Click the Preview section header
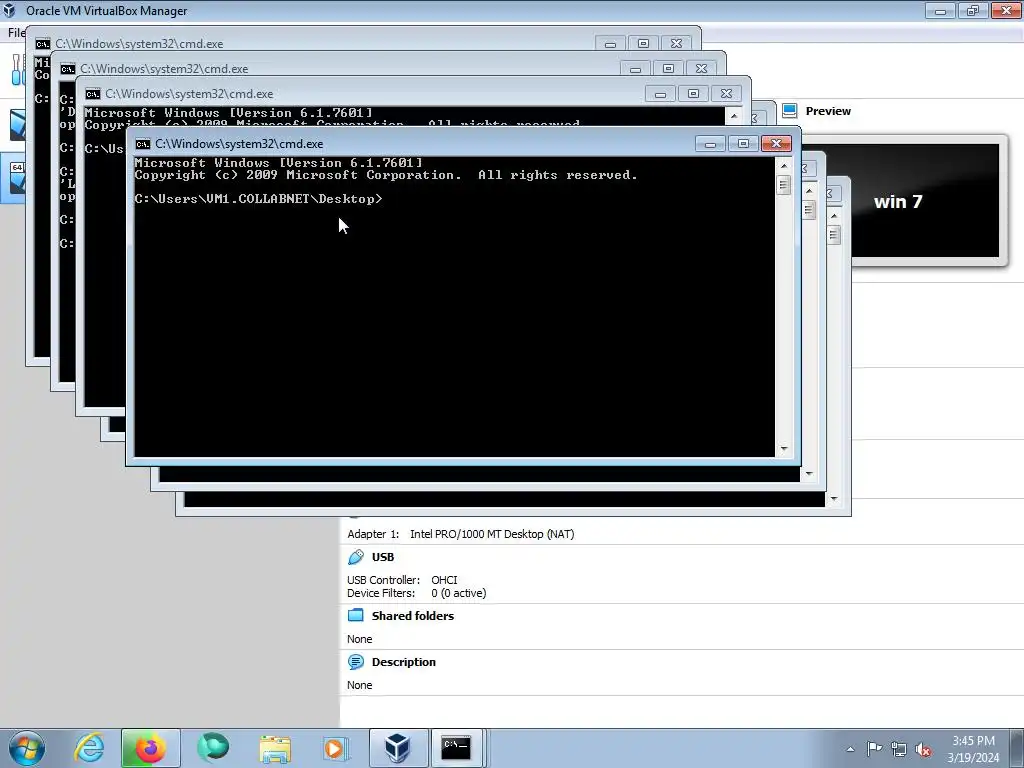Screen dimensions: 1024x768 828,111
